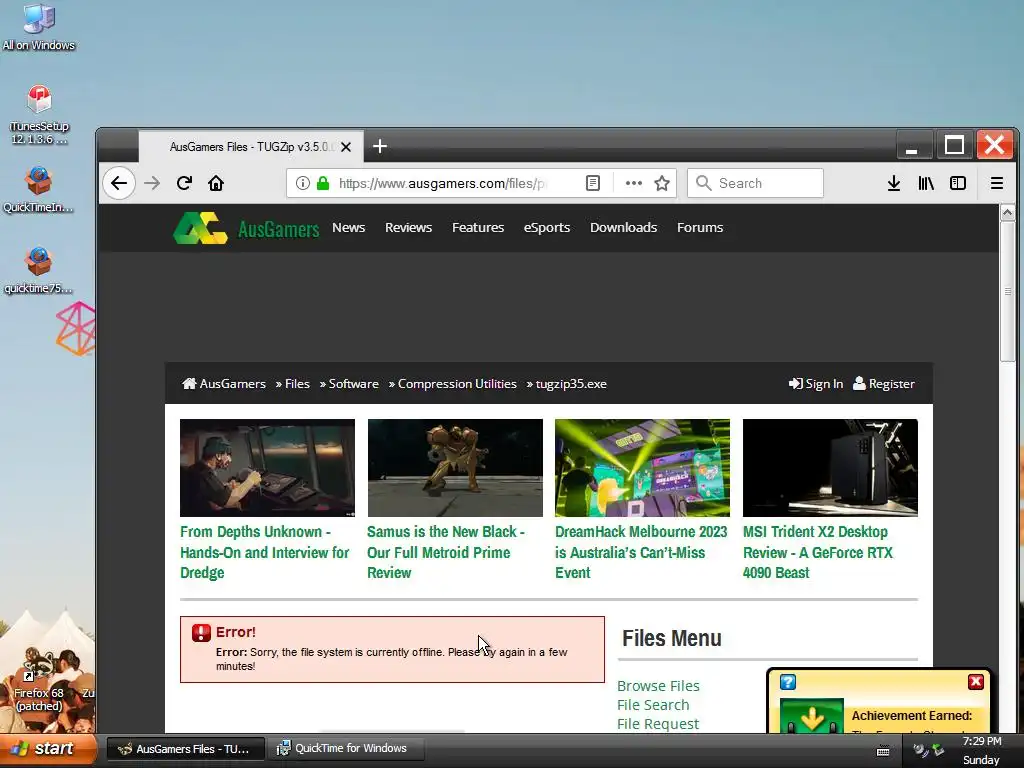Select quicktime75... desktop icon
This screenshot has width=1024, height=768.
(x=39, y=270)
